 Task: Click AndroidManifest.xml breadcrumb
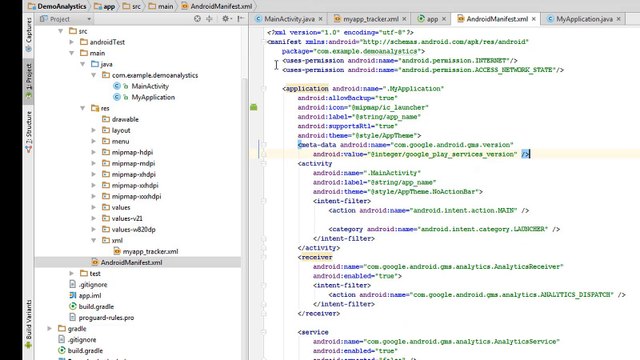pyautogui.click(x=216, y=6)
